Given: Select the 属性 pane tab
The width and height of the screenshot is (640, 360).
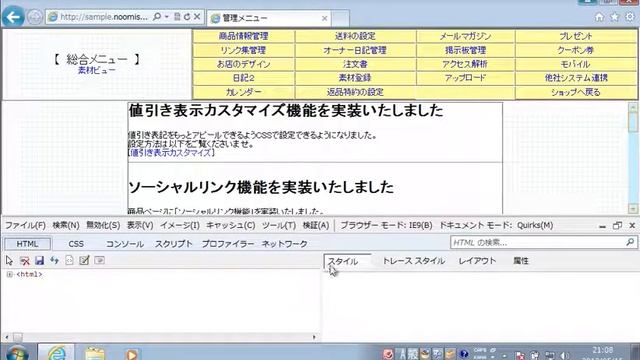Looking at the screenshot, I should point(521,261).
